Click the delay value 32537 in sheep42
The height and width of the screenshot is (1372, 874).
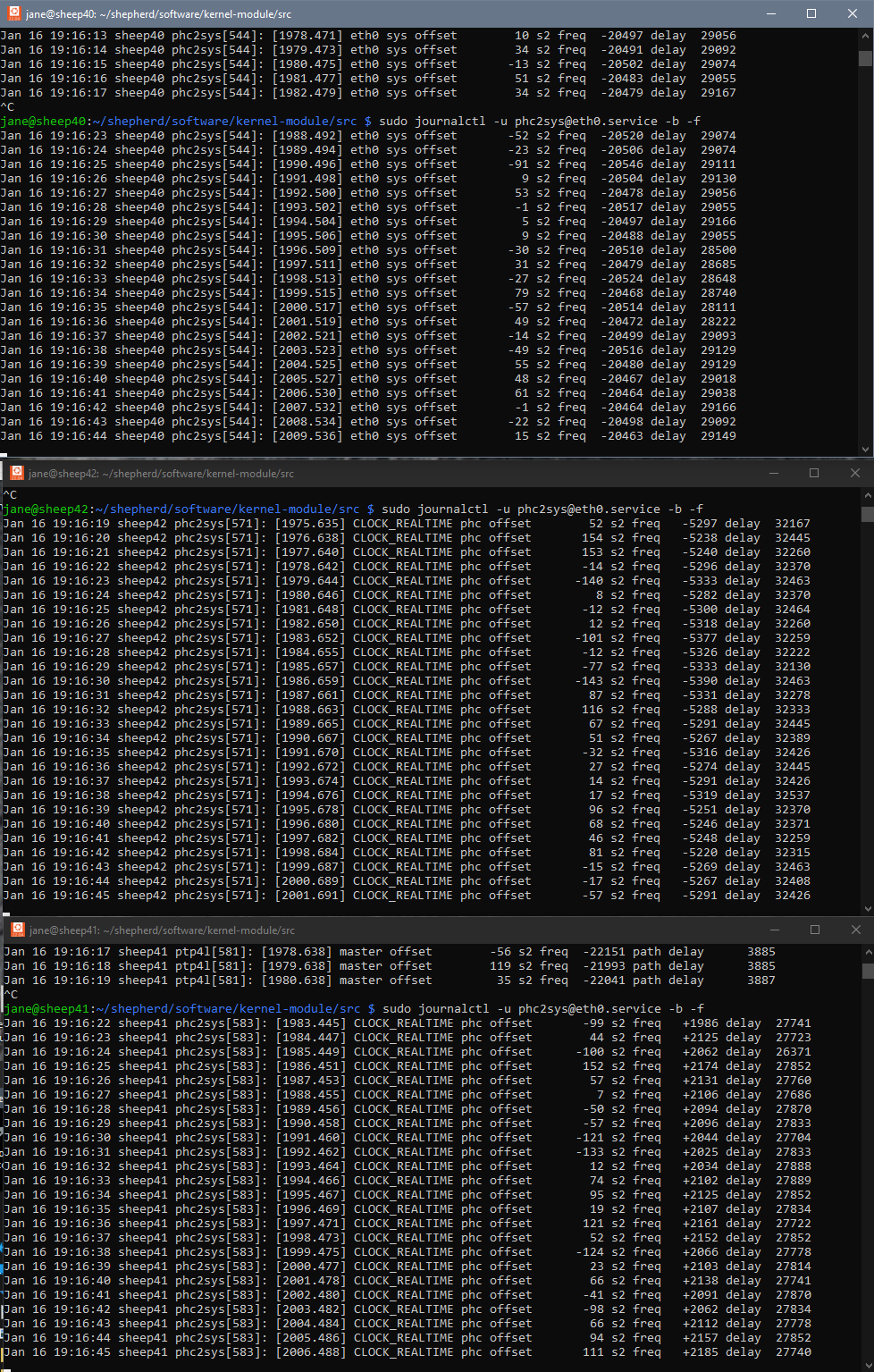click(793, 795)
